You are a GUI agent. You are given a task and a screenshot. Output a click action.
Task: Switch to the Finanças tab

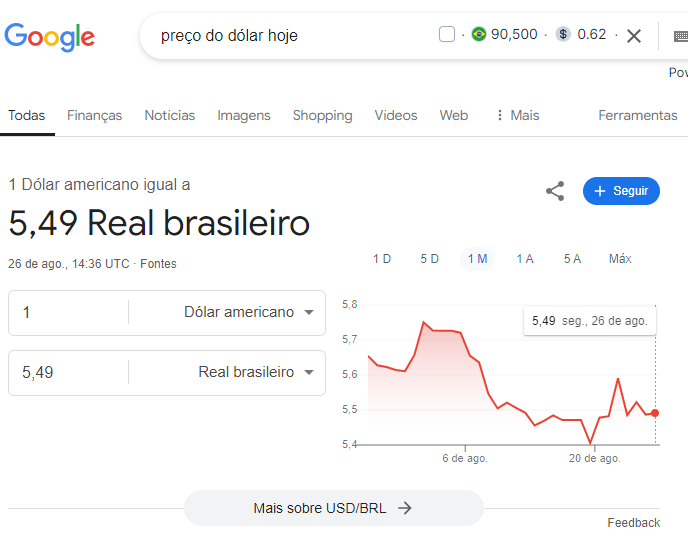[x=94, y=115]
